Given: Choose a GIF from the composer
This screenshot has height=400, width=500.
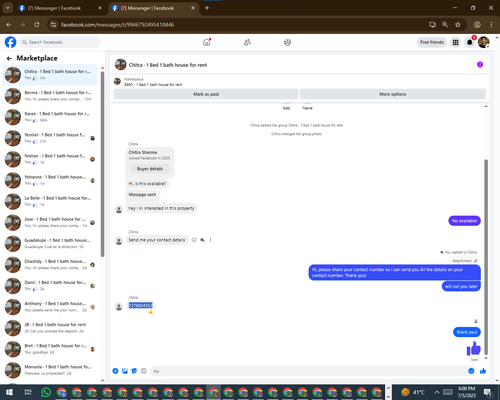Looking at the screenshot, I should pyautogui.click(x=143, y=371).
